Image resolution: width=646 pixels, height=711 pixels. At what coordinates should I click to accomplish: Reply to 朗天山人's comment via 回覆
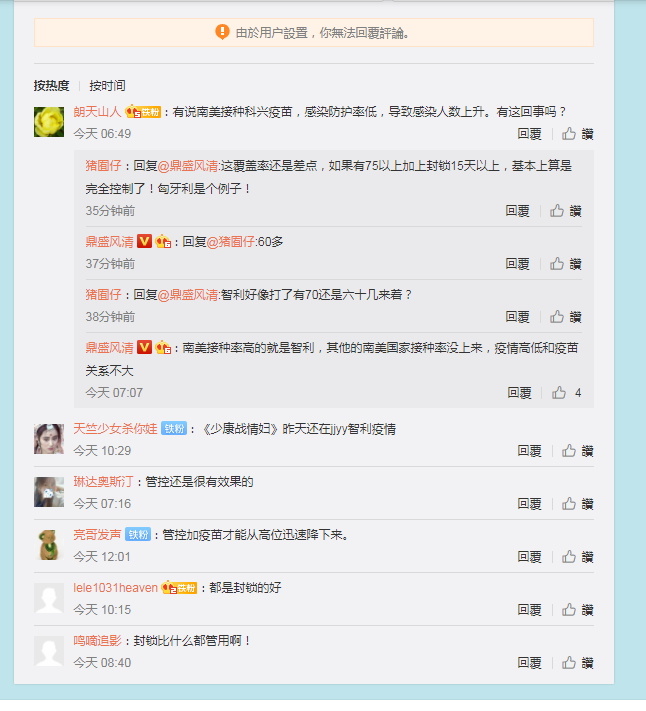(x=529, y=134)
